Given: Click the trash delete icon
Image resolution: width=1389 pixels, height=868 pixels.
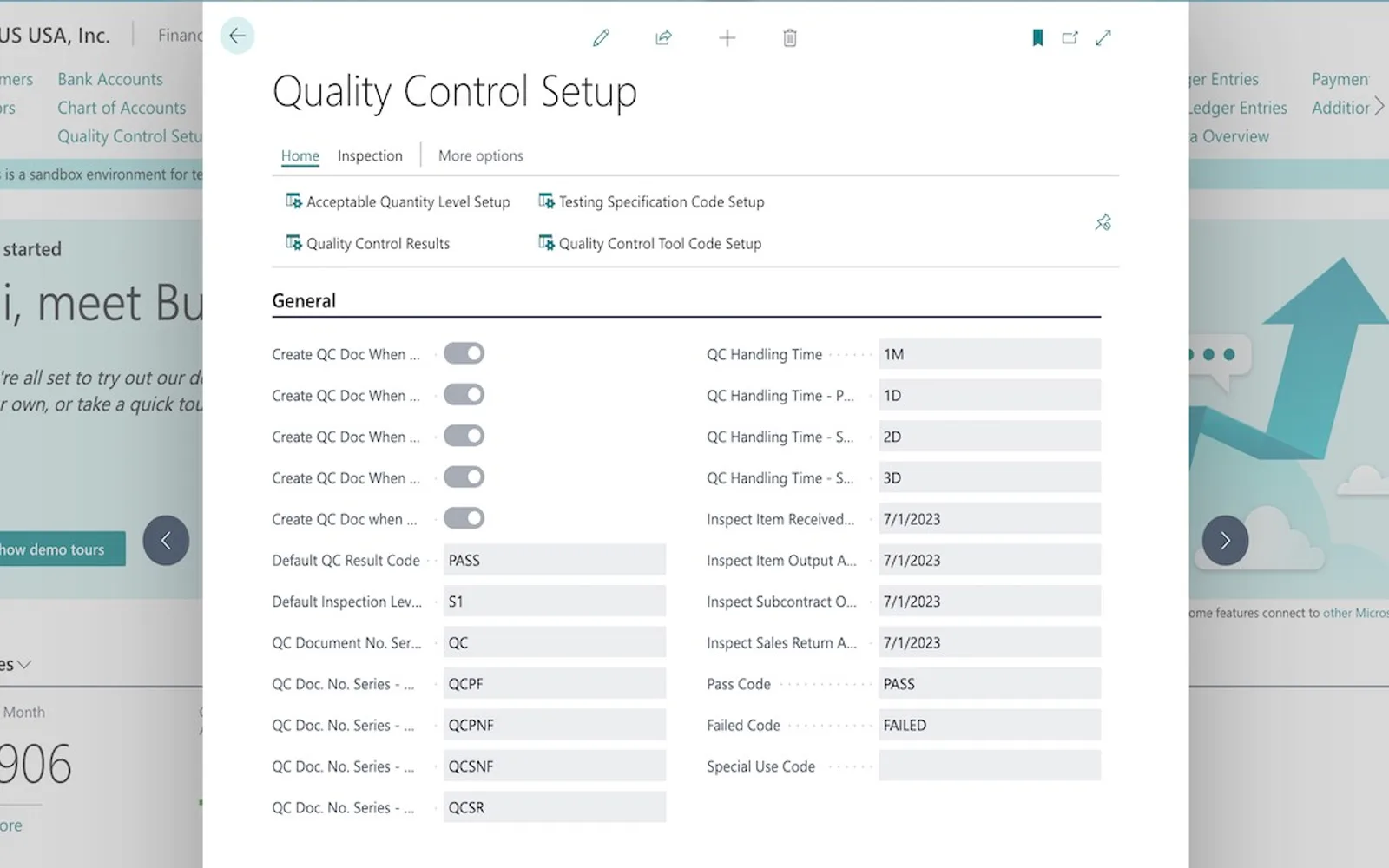Looking at the screenshot, I should tap(790, 37).
